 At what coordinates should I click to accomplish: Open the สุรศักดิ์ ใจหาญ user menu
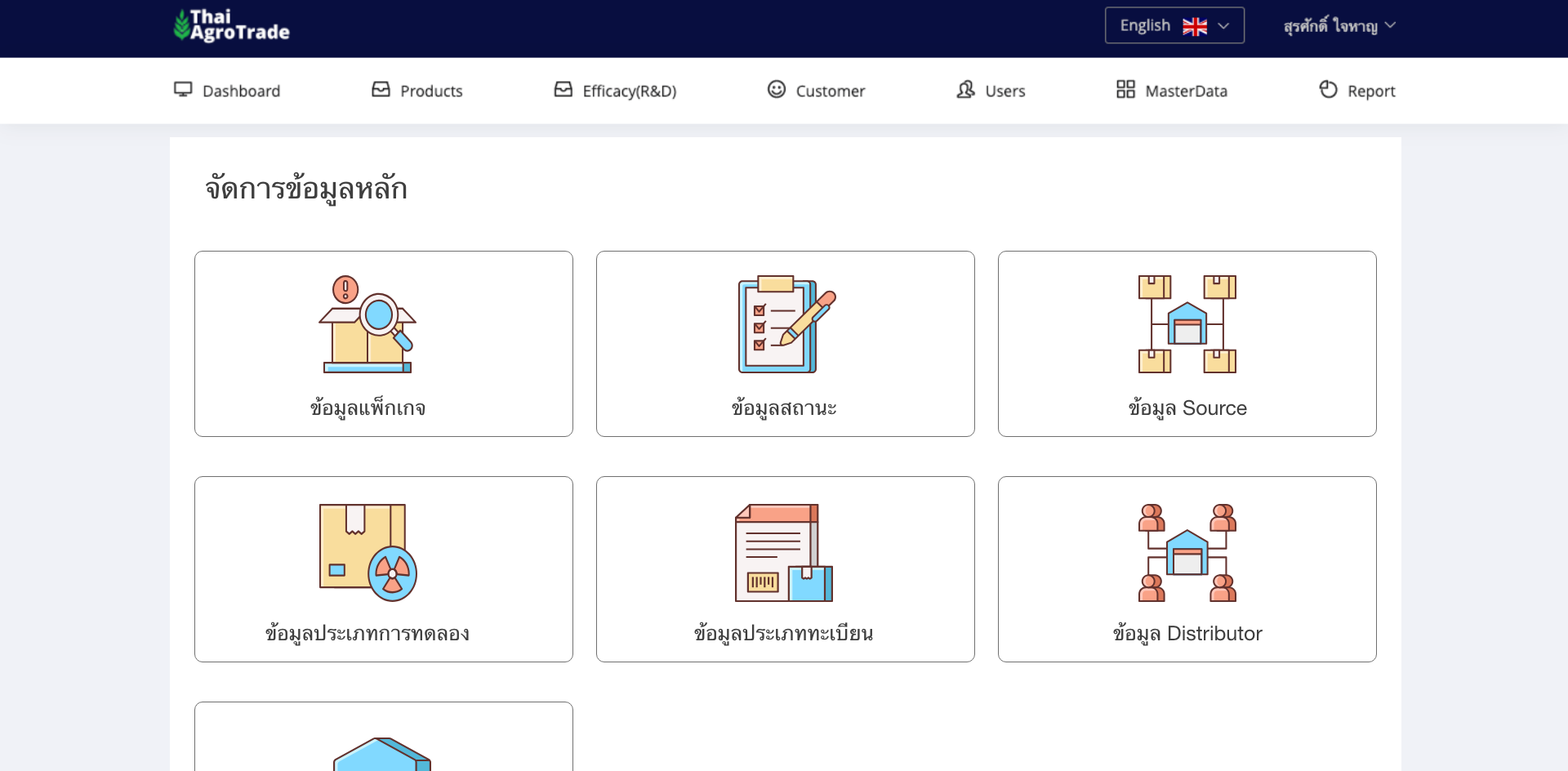point(1330,26)
